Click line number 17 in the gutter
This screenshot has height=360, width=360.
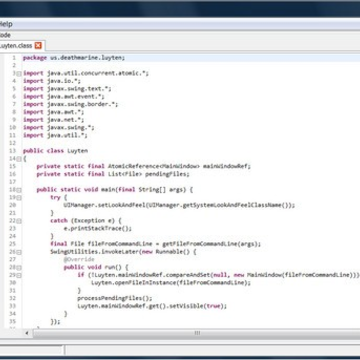[x=13, y=182]
